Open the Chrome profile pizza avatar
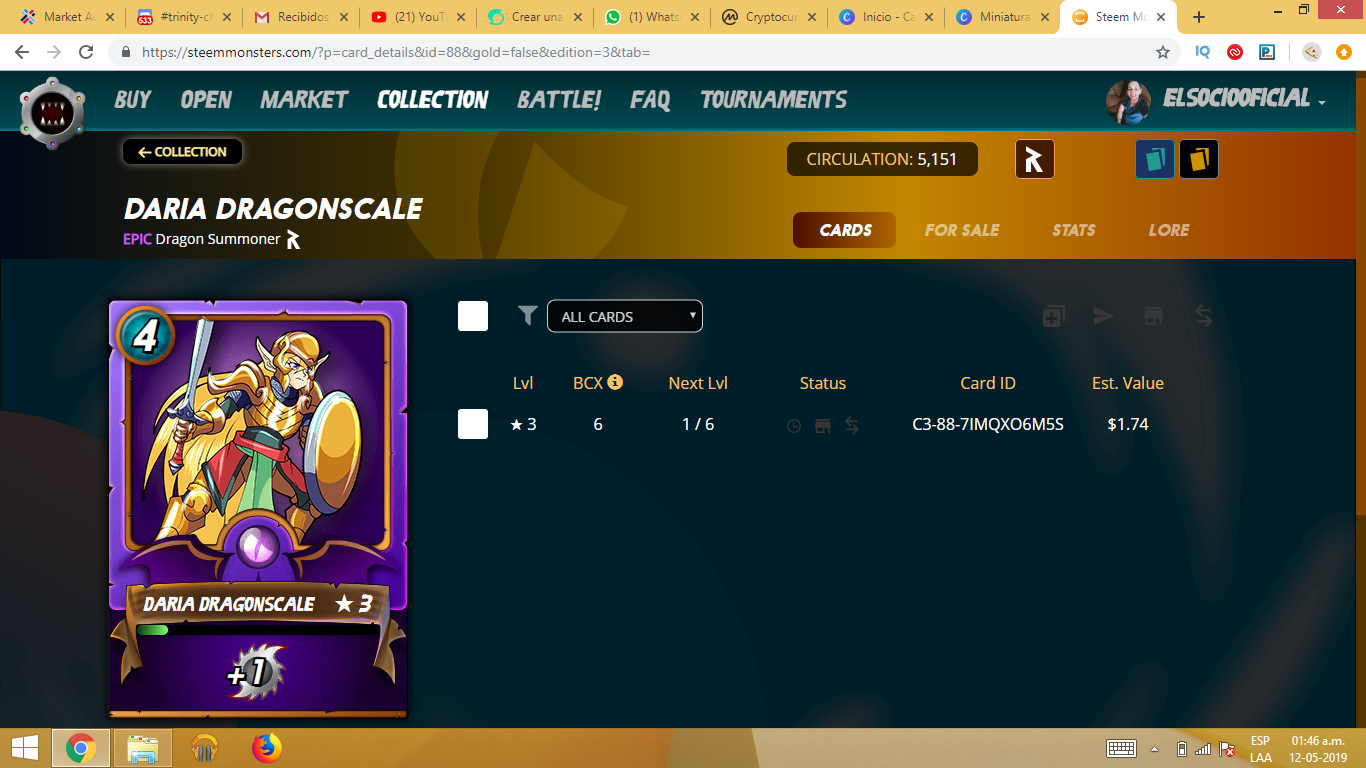 pos(1312,52)
